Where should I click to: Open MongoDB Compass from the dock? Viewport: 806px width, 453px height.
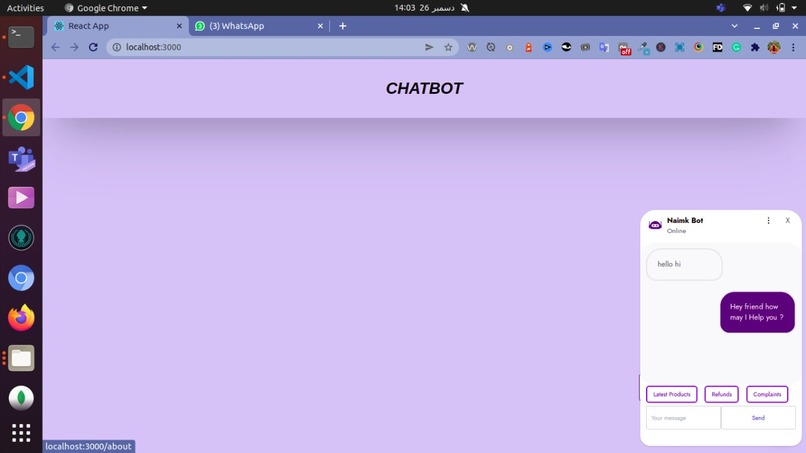(21, 398)
